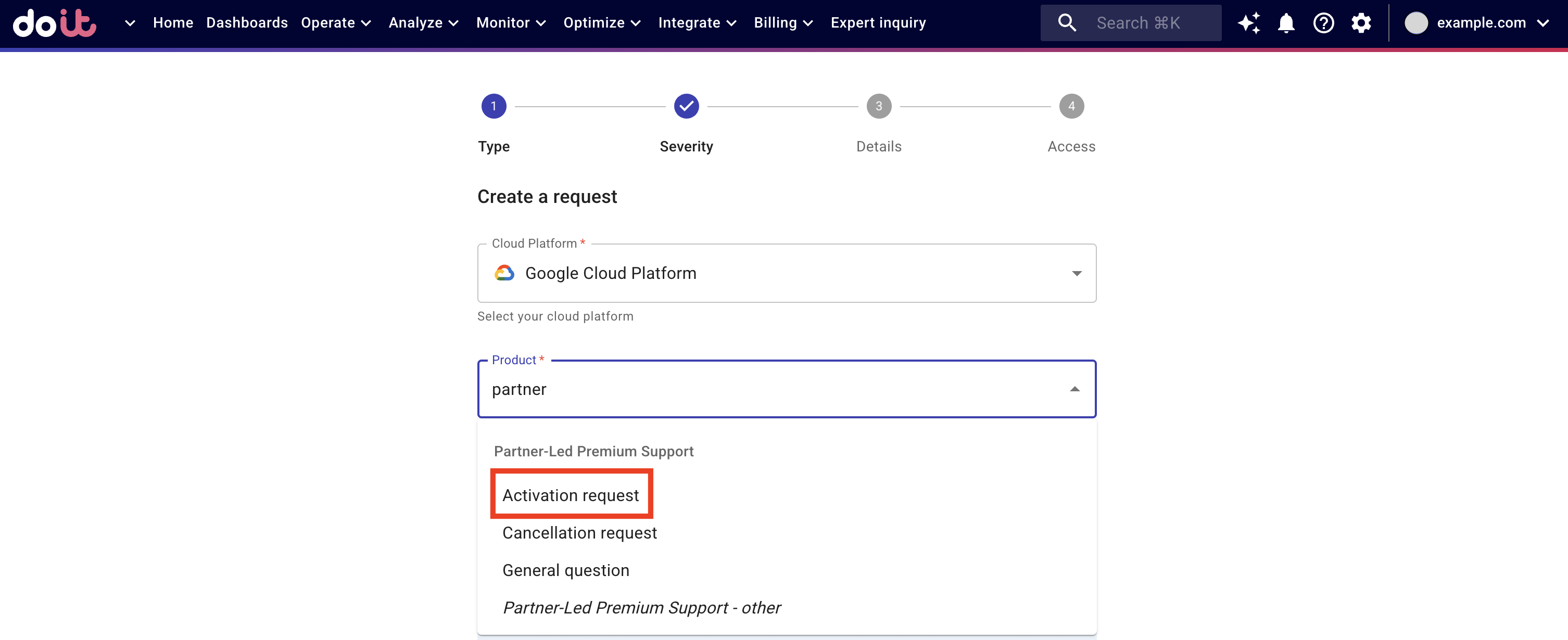This screenshot has height=640, width=1568.
Task: Open the notifications bell
Action: click(x=1285, y=23)
